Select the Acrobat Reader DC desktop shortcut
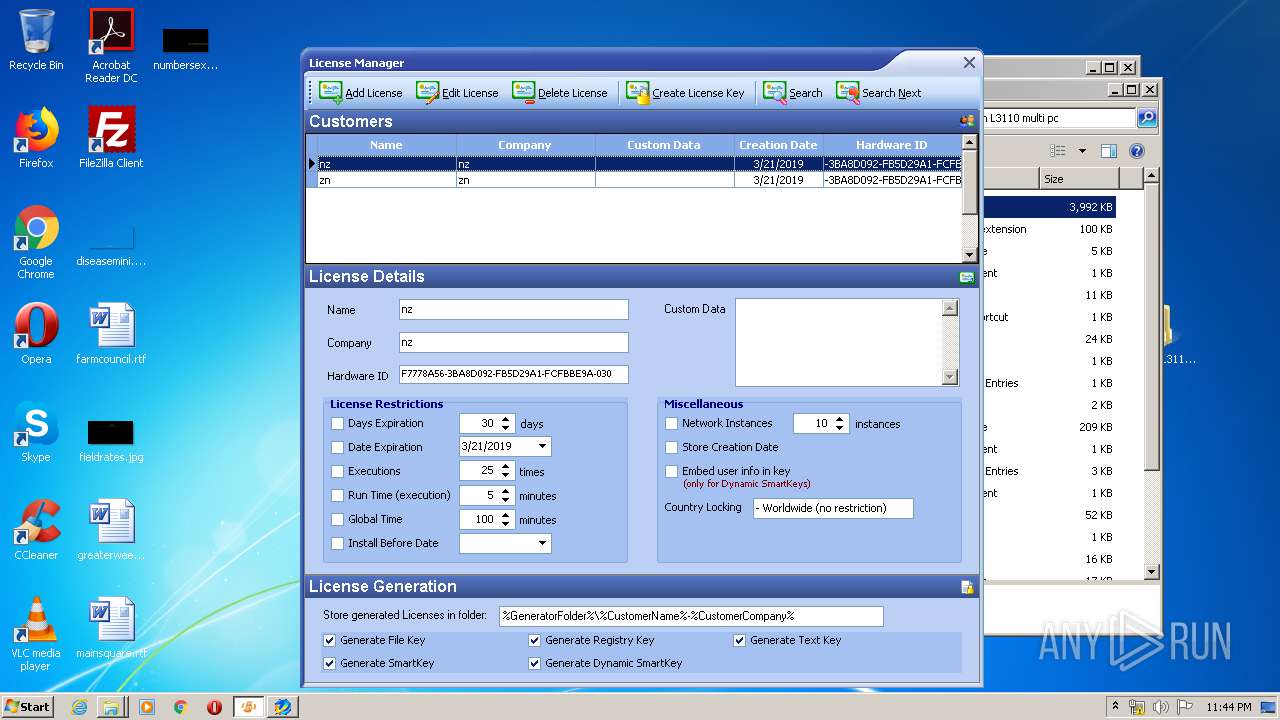 coord(111,46)
